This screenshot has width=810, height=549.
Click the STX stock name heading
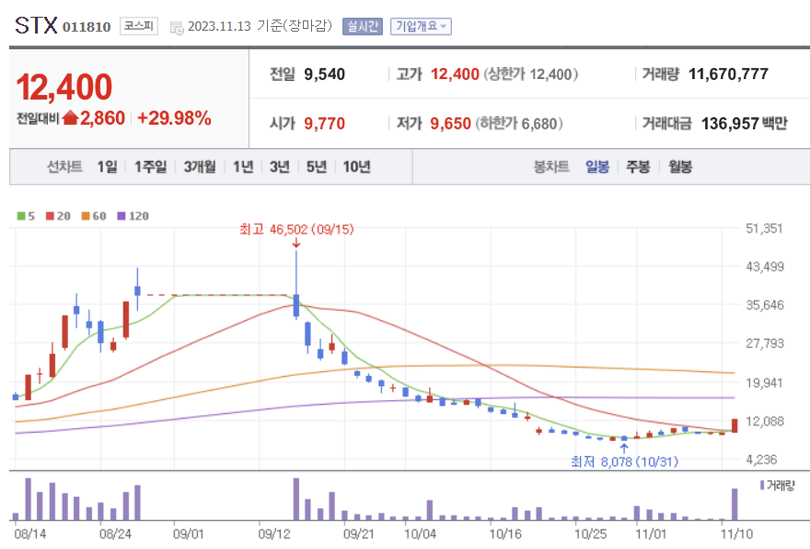pyautogui.click(x=36, y=25)
